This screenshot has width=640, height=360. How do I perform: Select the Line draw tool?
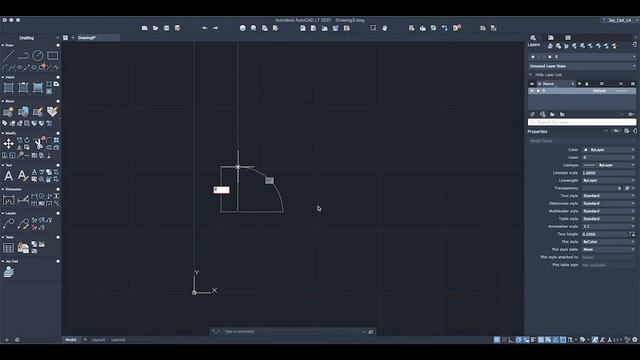[x=9, y=55]
